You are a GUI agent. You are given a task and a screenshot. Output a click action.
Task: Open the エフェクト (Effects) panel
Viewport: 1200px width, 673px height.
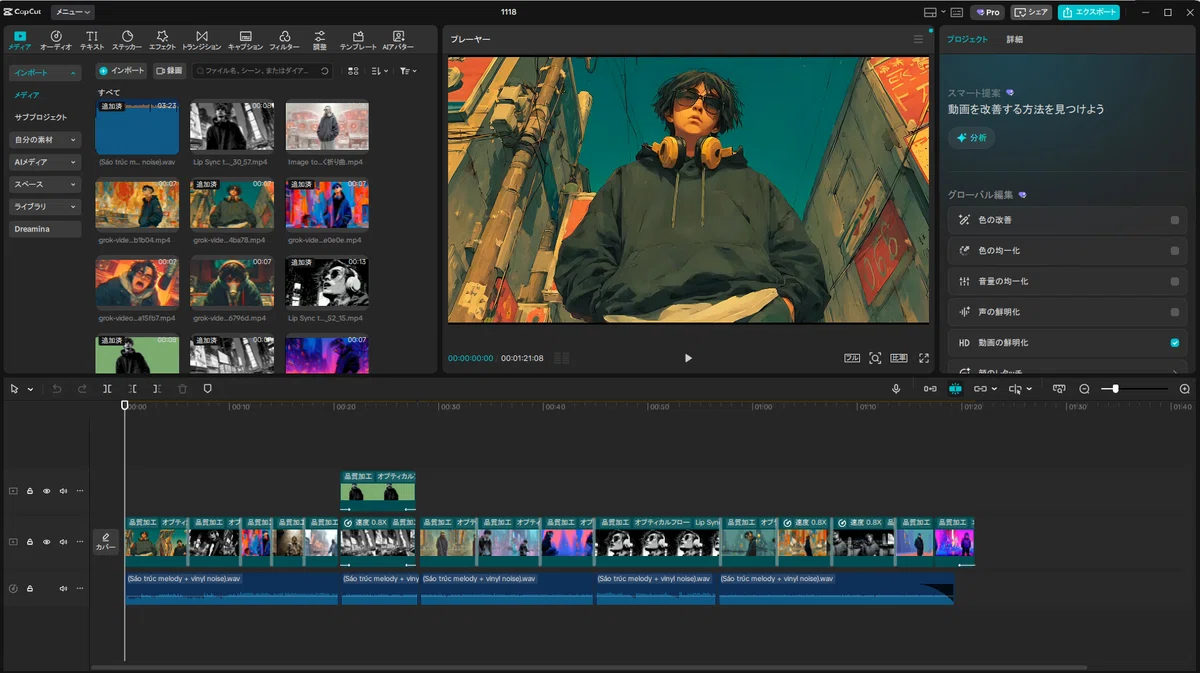point(163,40)
